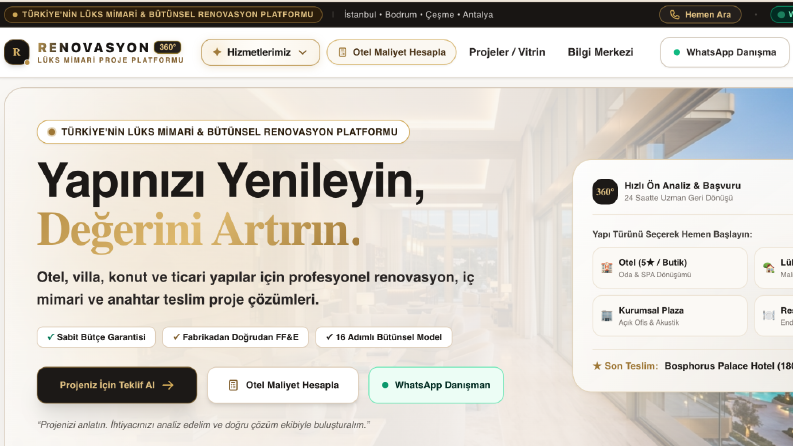Click the Hemen Ara call button
This screenshot has height=446, width=793.
point(700,15)
